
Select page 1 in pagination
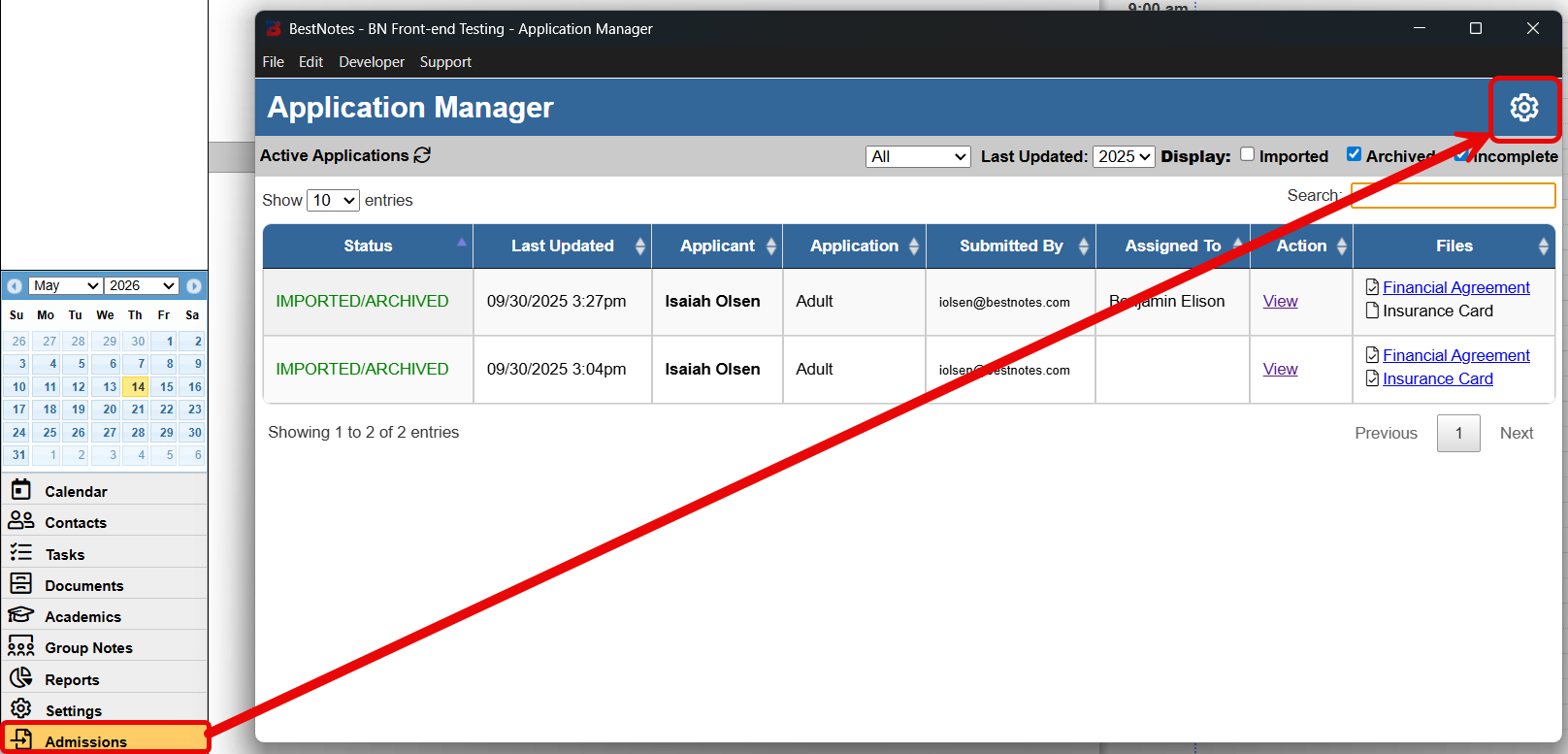(1458, 433)
